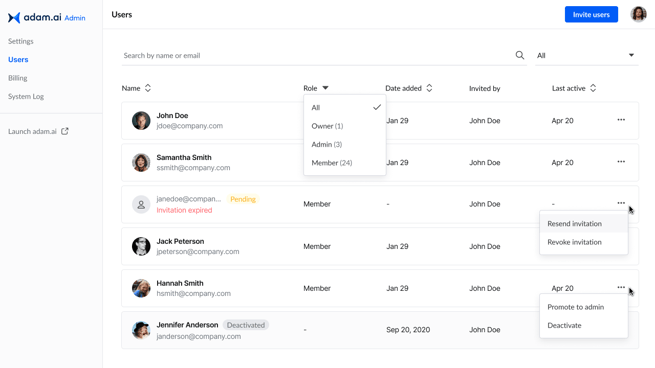The image size is (655, 368).
Task: Select Deactivate for Hannah Smith
Action: (584, 325)
